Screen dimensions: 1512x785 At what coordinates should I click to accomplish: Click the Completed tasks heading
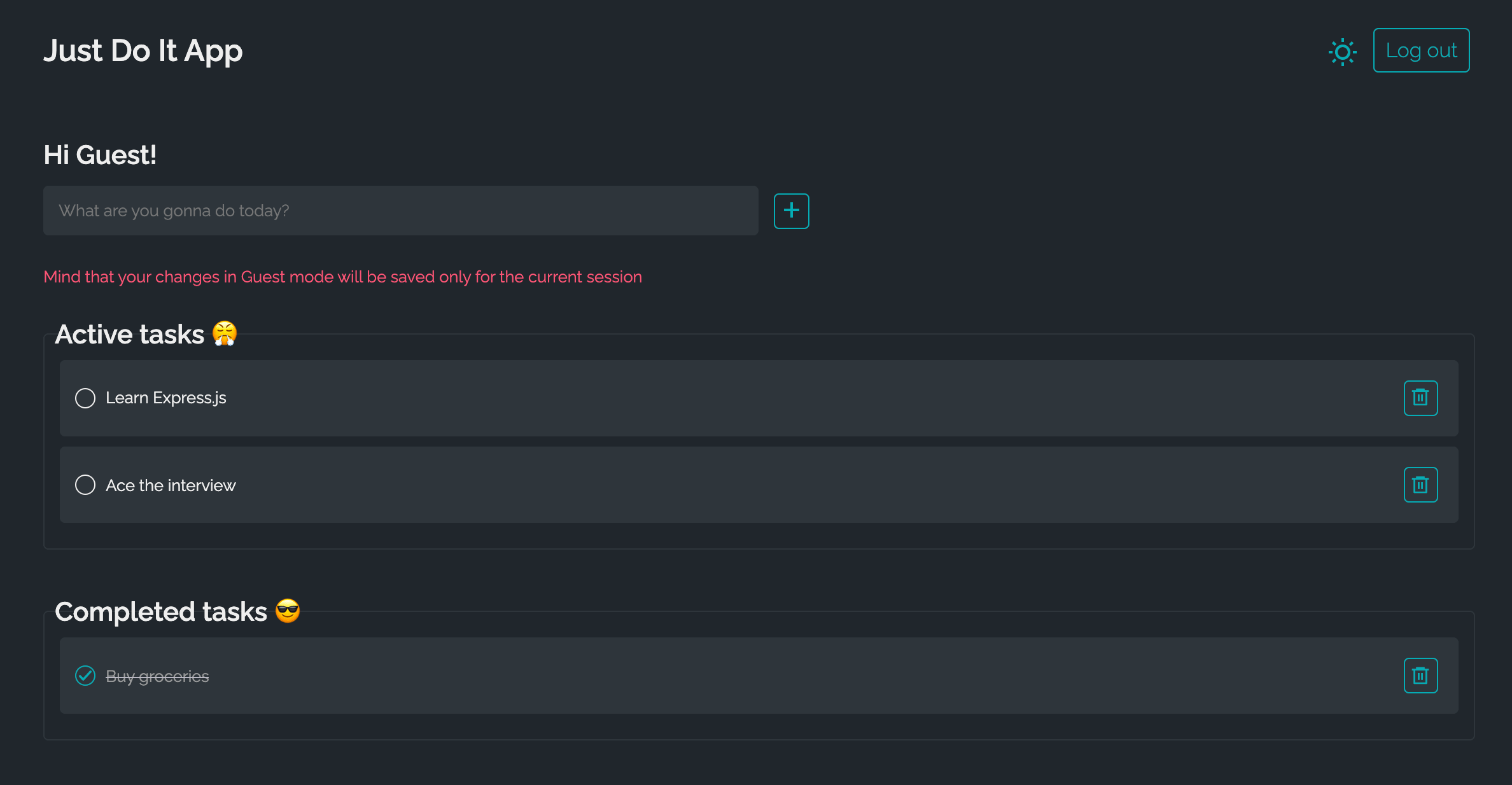point(161,612)
